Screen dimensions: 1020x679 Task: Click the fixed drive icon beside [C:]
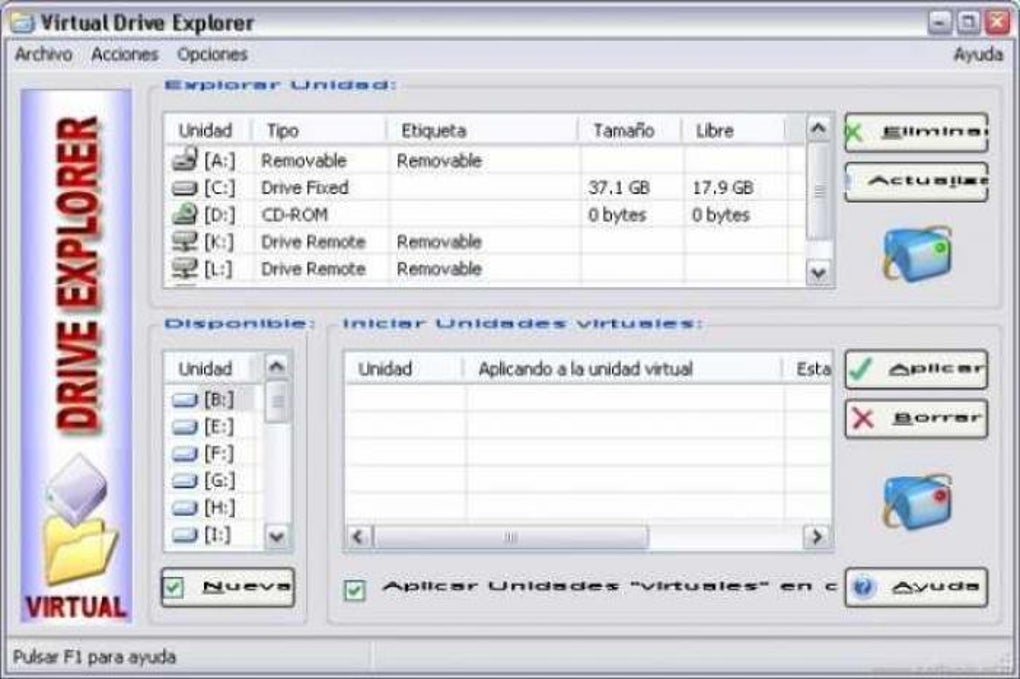pyautogui.click(x=183, y=187)
